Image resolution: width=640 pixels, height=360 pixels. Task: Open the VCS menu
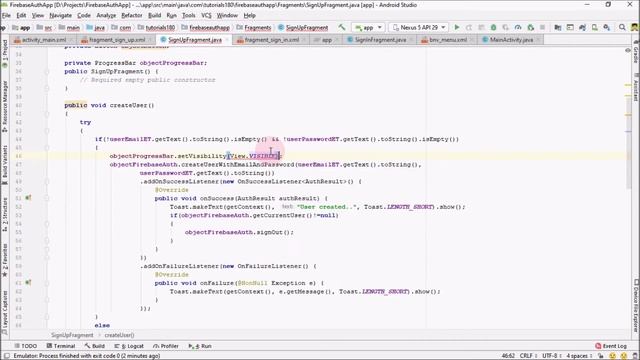tap(207, 16)
